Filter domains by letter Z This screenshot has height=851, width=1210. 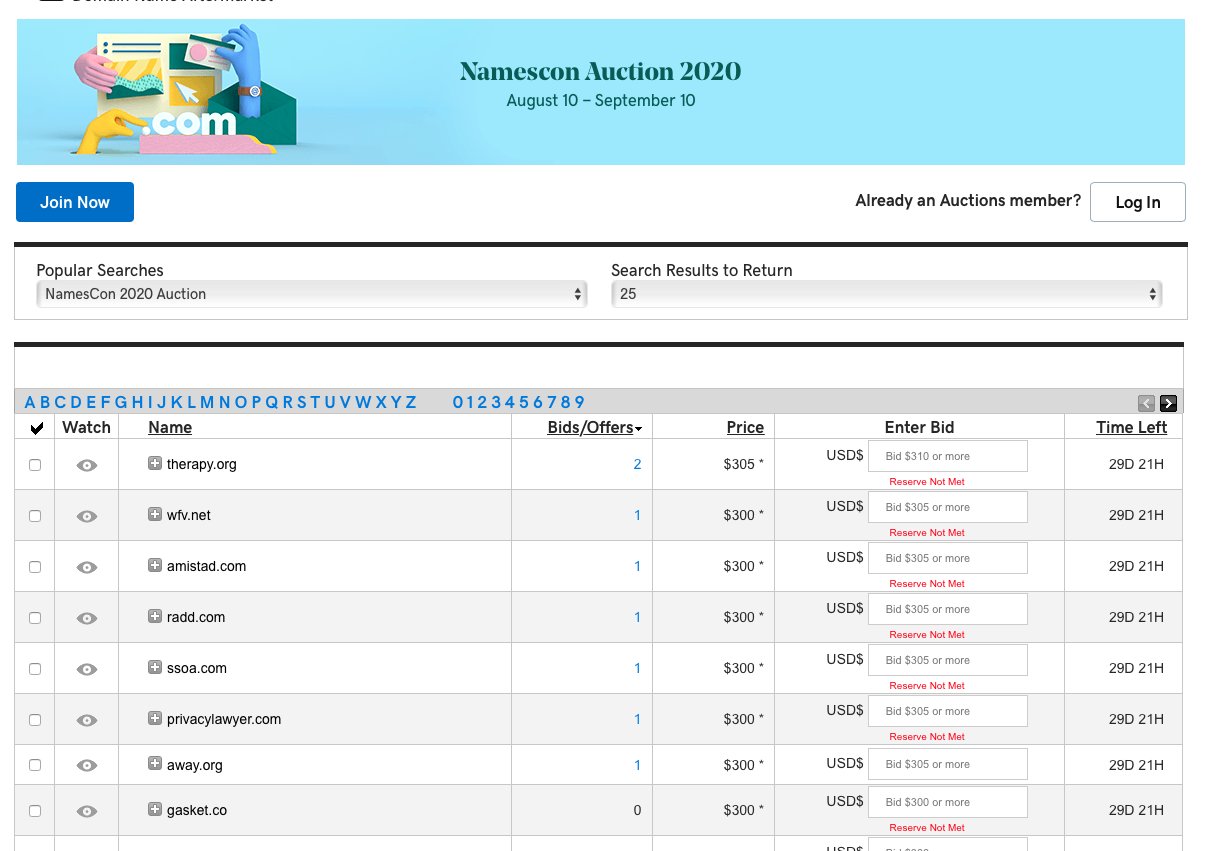(411, 402)
